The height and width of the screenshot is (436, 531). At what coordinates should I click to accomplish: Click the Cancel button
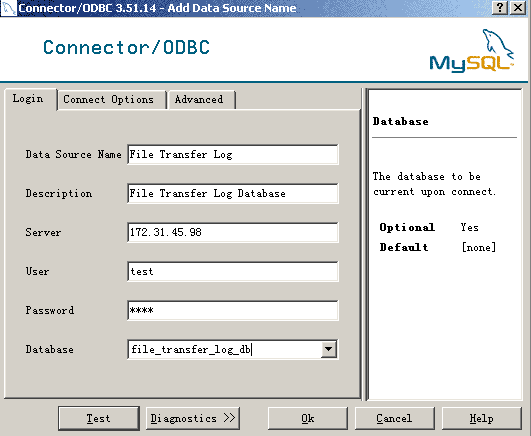(395, 418)
